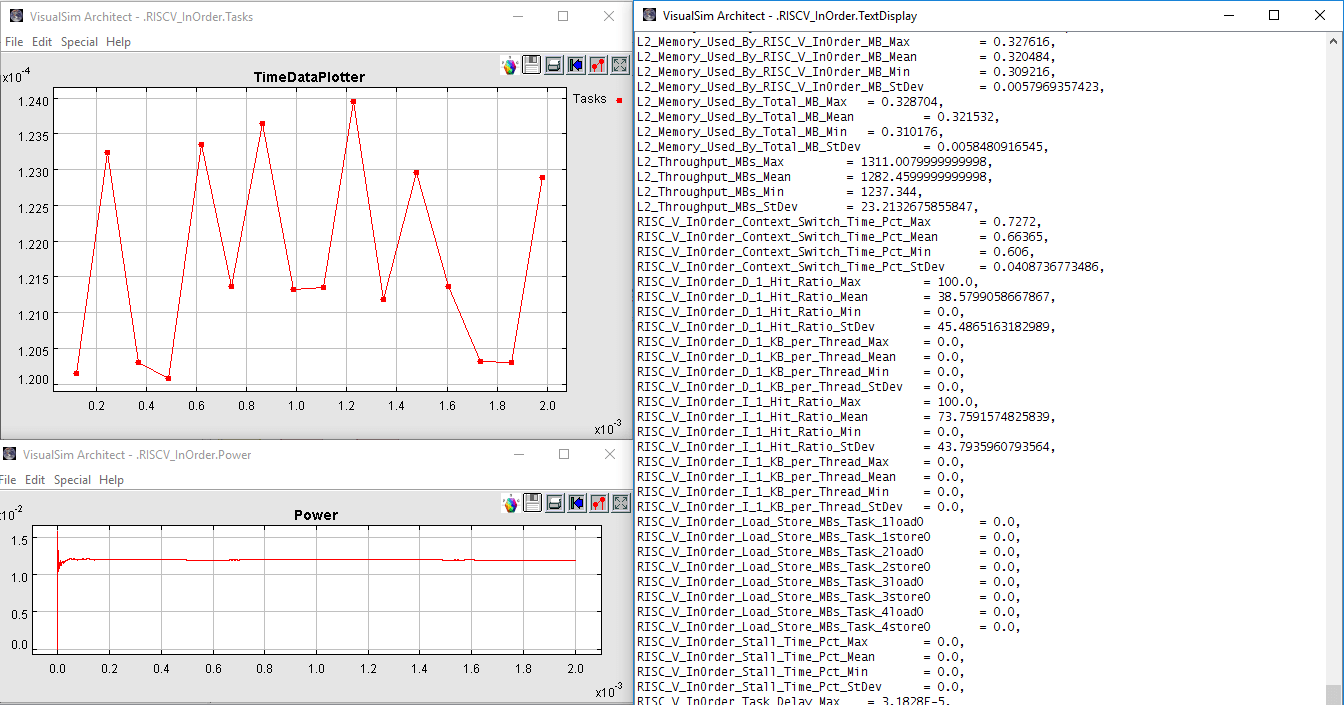
Task: Reset axes with blue arrow icon in Tasks window
Action: point(576,65)
